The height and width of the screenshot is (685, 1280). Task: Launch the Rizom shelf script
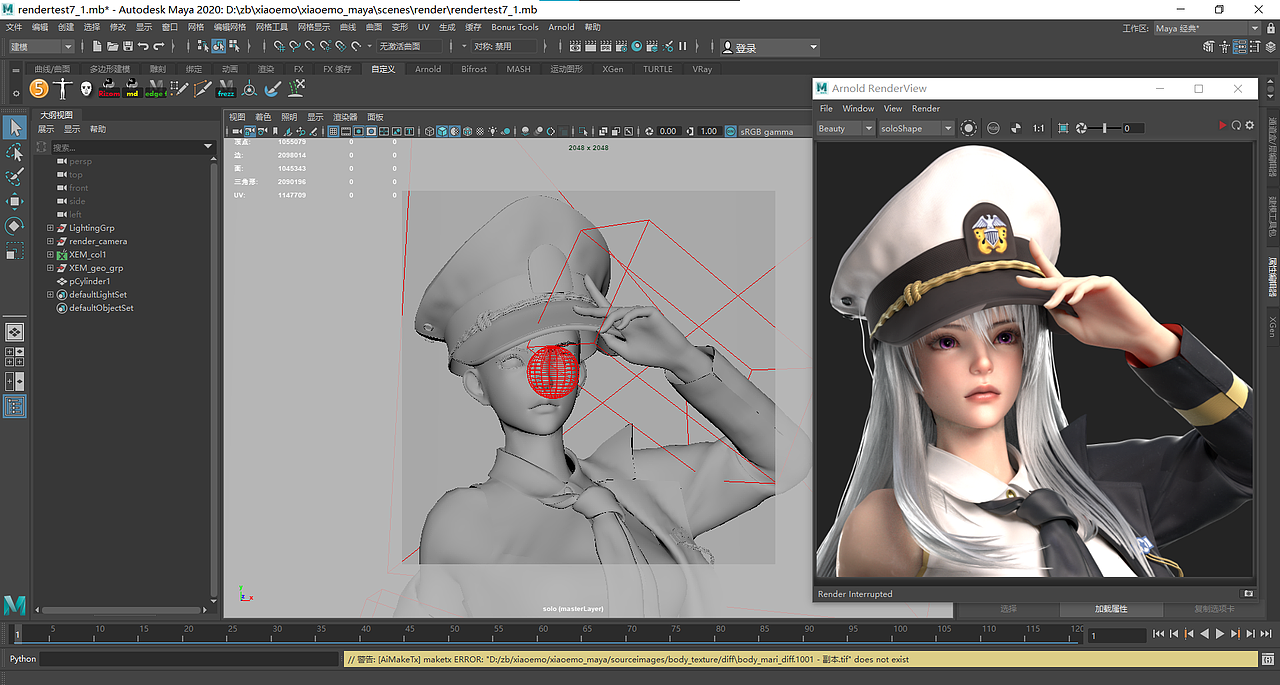pyautogui.click(x=109, y=89)
